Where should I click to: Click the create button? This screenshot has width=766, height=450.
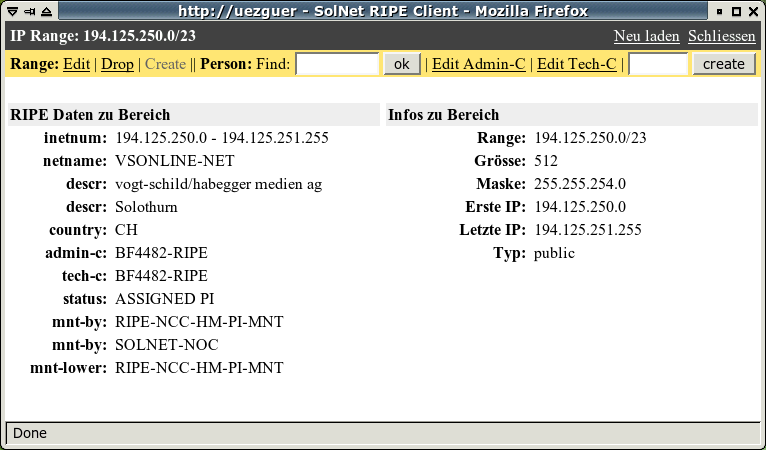coord(723,64)
